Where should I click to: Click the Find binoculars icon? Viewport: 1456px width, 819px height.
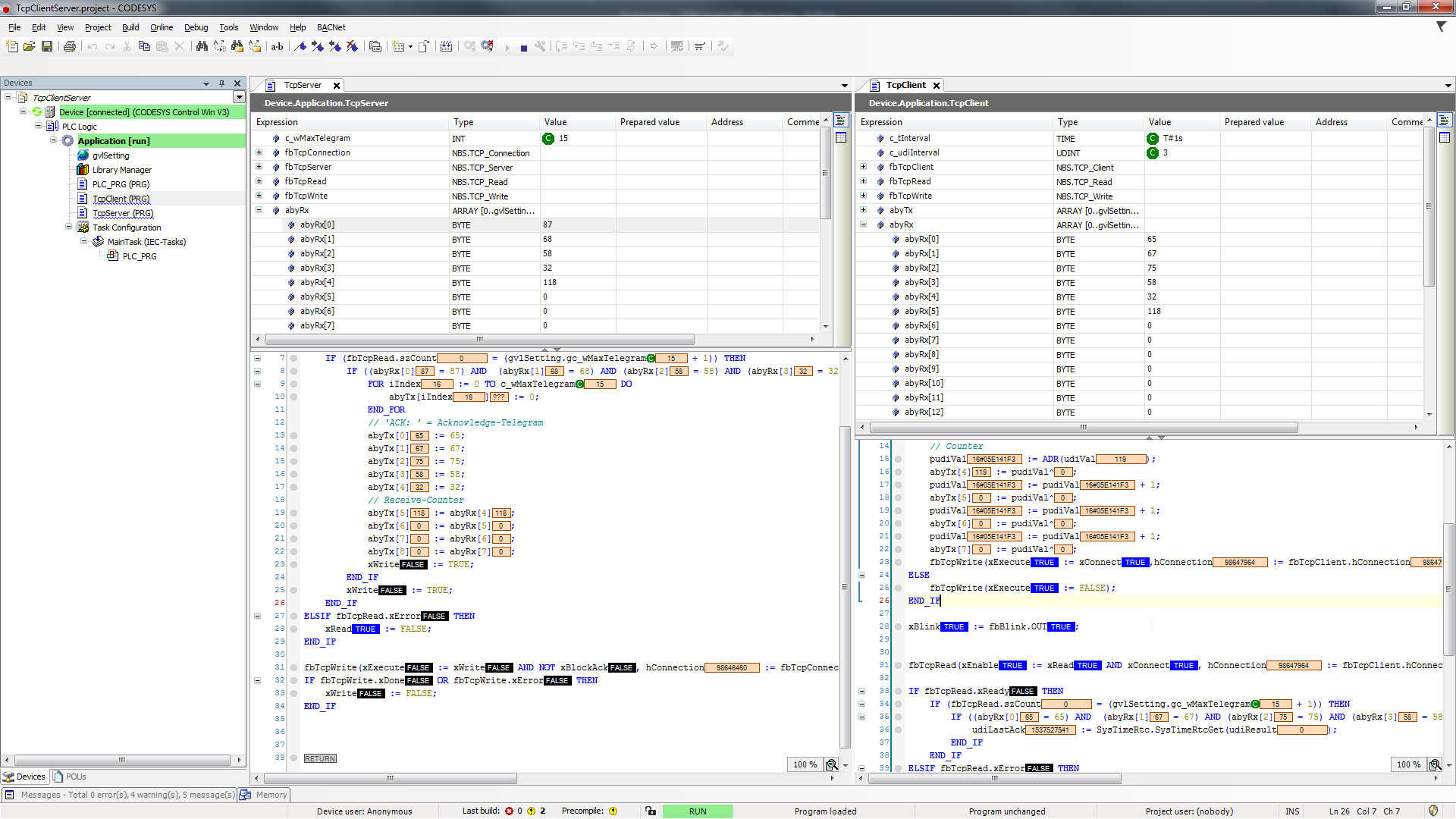pyautogui.click(x=202, y=46)
